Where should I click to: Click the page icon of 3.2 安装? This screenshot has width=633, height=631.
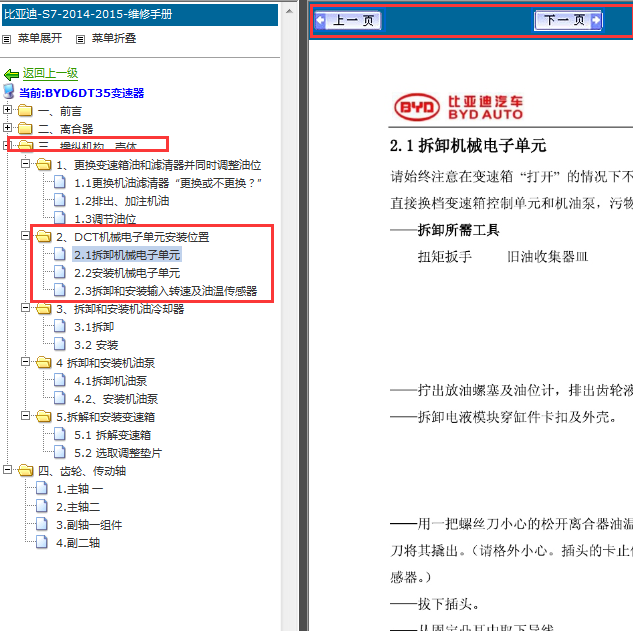pyautogui.click(x=60, y=344)
